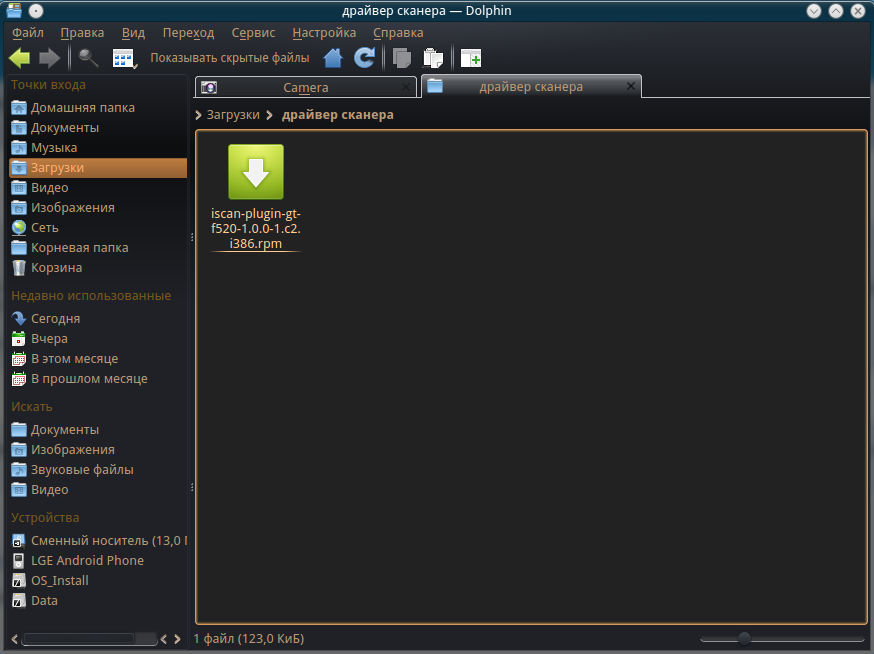
Task: Search Документы under Искать
Action: [x=98, y=430]
